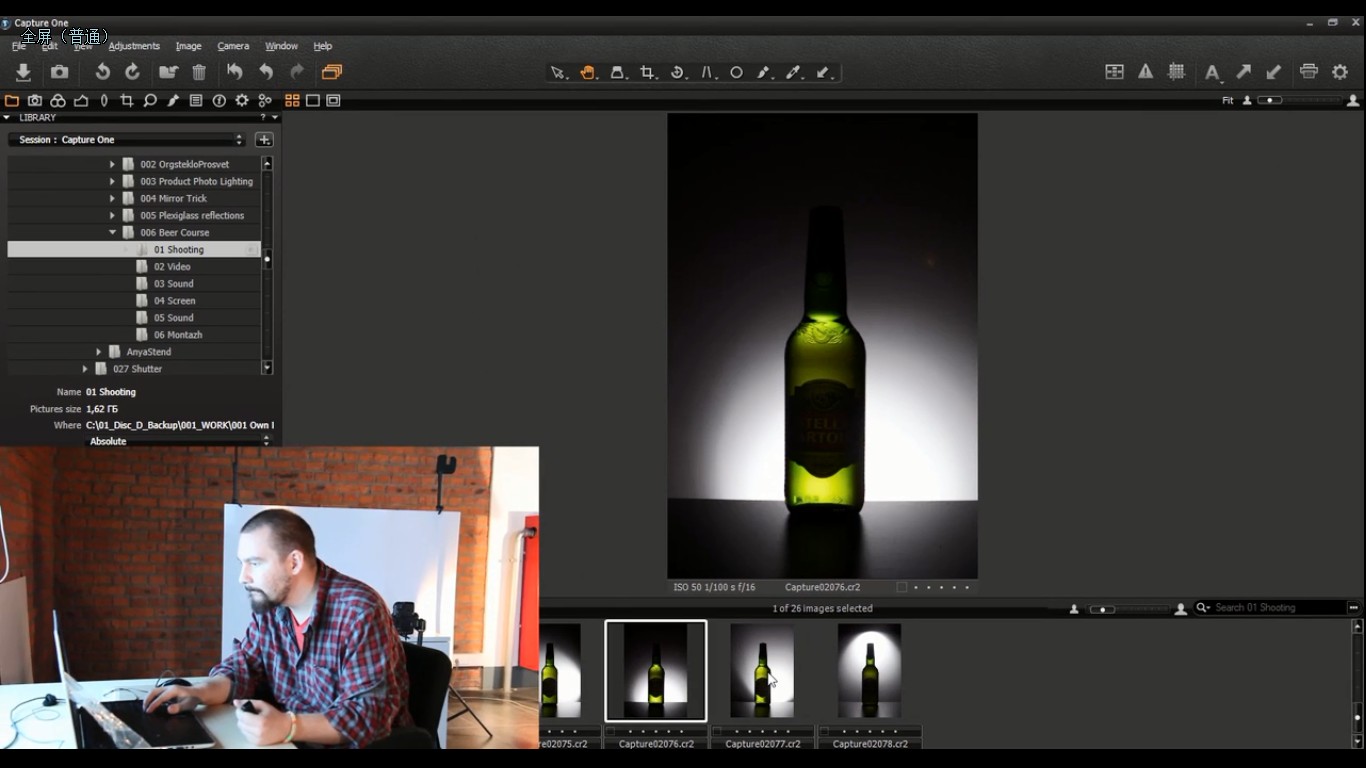Select the white balance eyedropper tool
This screenshot has width=1366, height=768.
coord(795,73)
